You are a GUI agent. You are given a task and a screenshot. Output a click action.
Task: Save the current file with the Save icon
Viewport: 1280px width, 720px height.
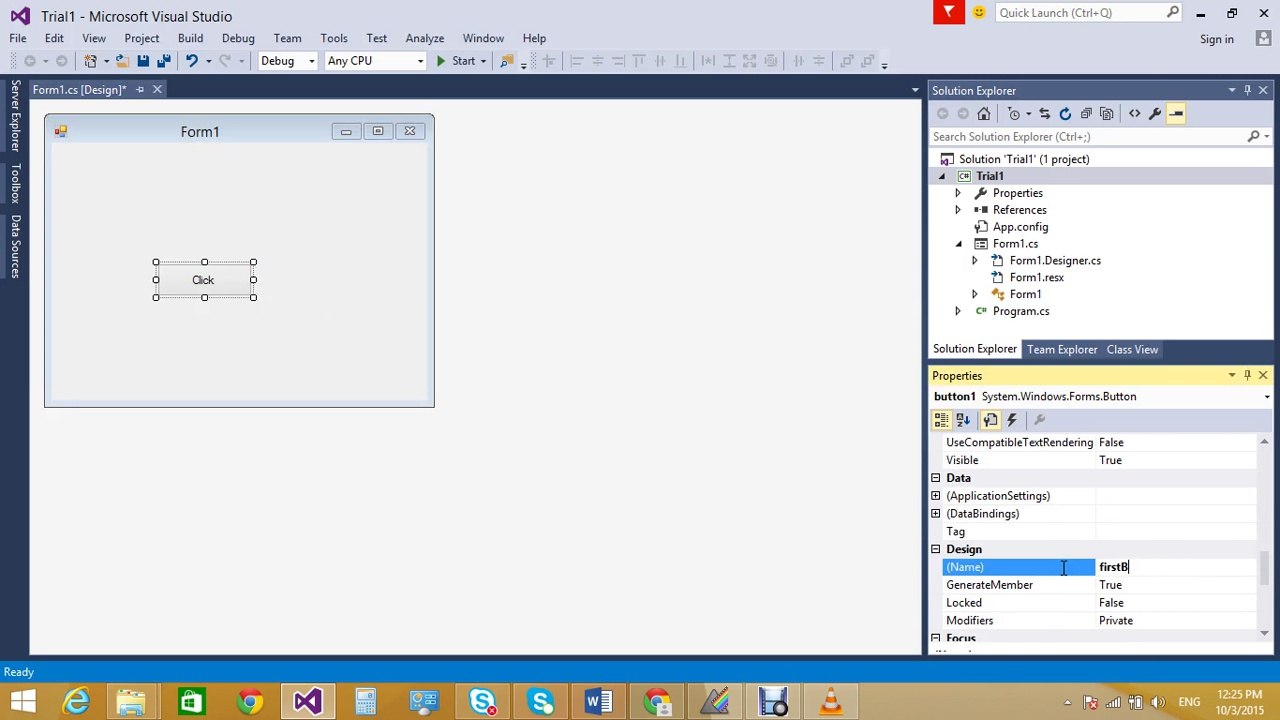(x=143, y=61)
